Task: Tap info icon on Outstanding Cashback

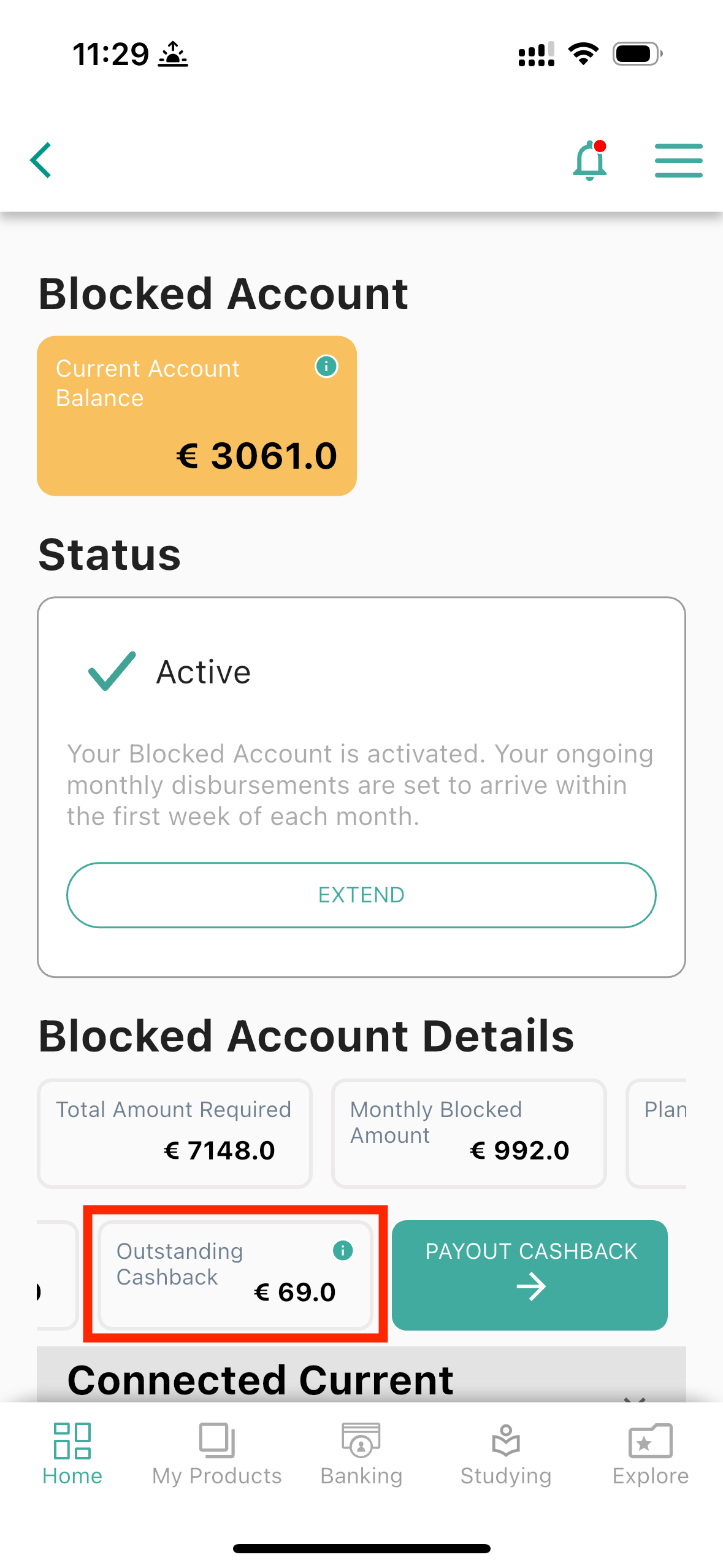Action: pyautogui.click(x=343, y=1250)
